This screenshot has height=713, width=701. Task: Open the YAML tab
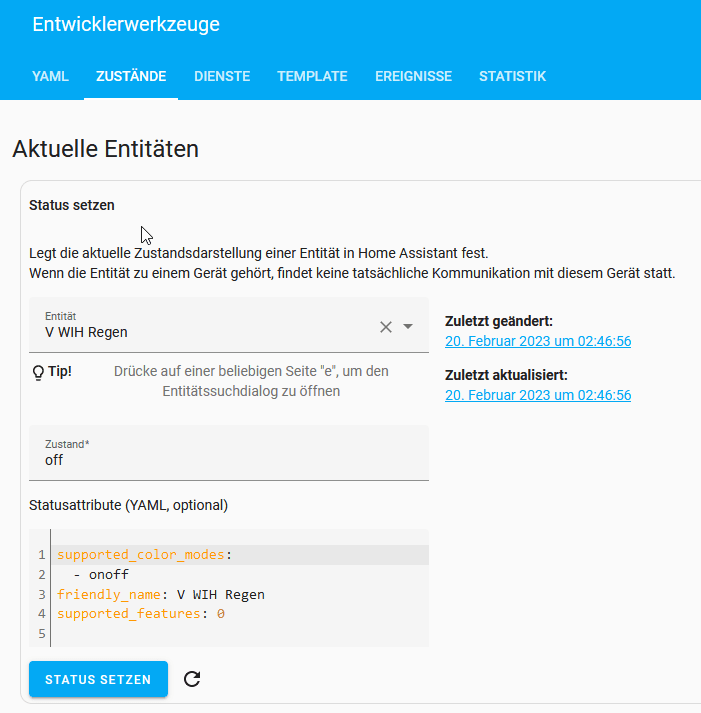pos(50,76)
